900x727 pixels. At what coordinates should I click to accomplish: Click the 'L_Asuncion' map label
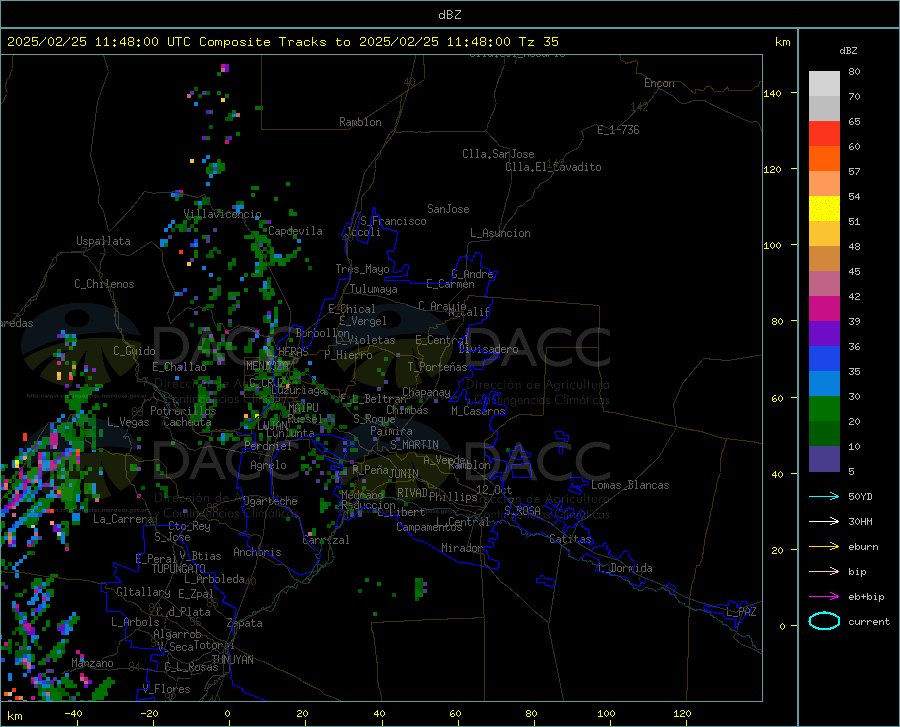500,233
